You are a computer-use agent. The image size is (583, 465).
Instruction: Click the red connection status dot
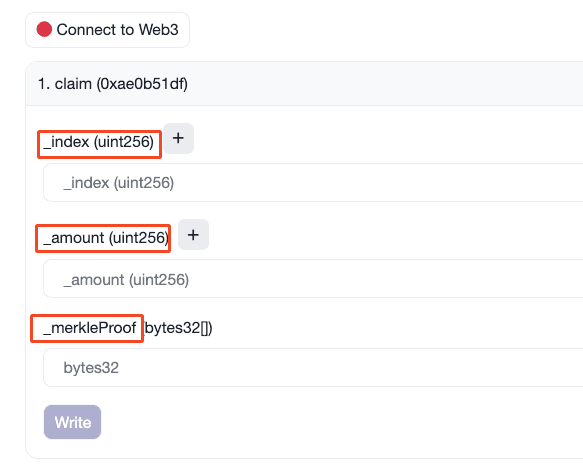click(44, 29)
